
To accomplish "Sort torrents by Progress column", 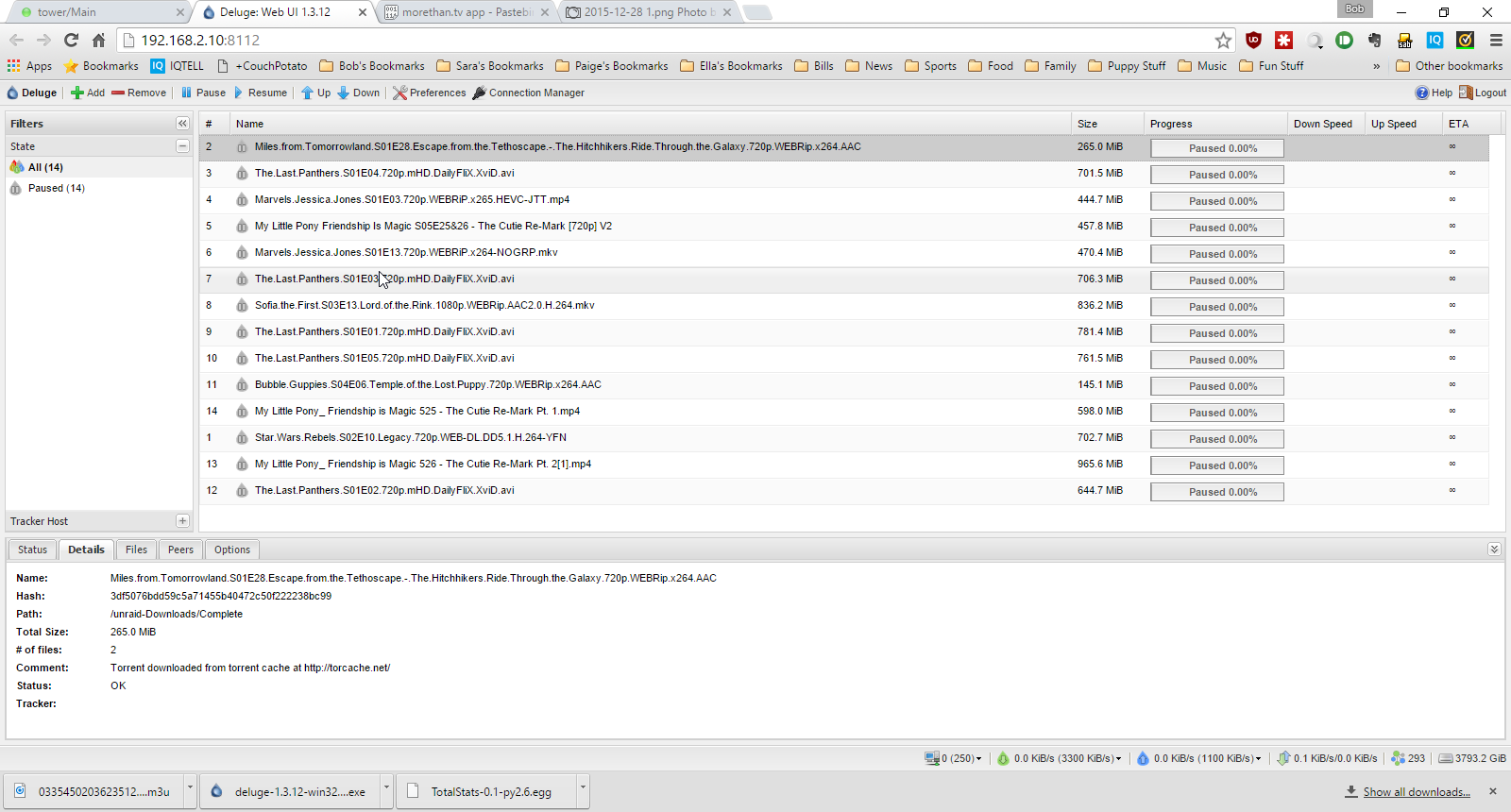I will pos(1215,124).
